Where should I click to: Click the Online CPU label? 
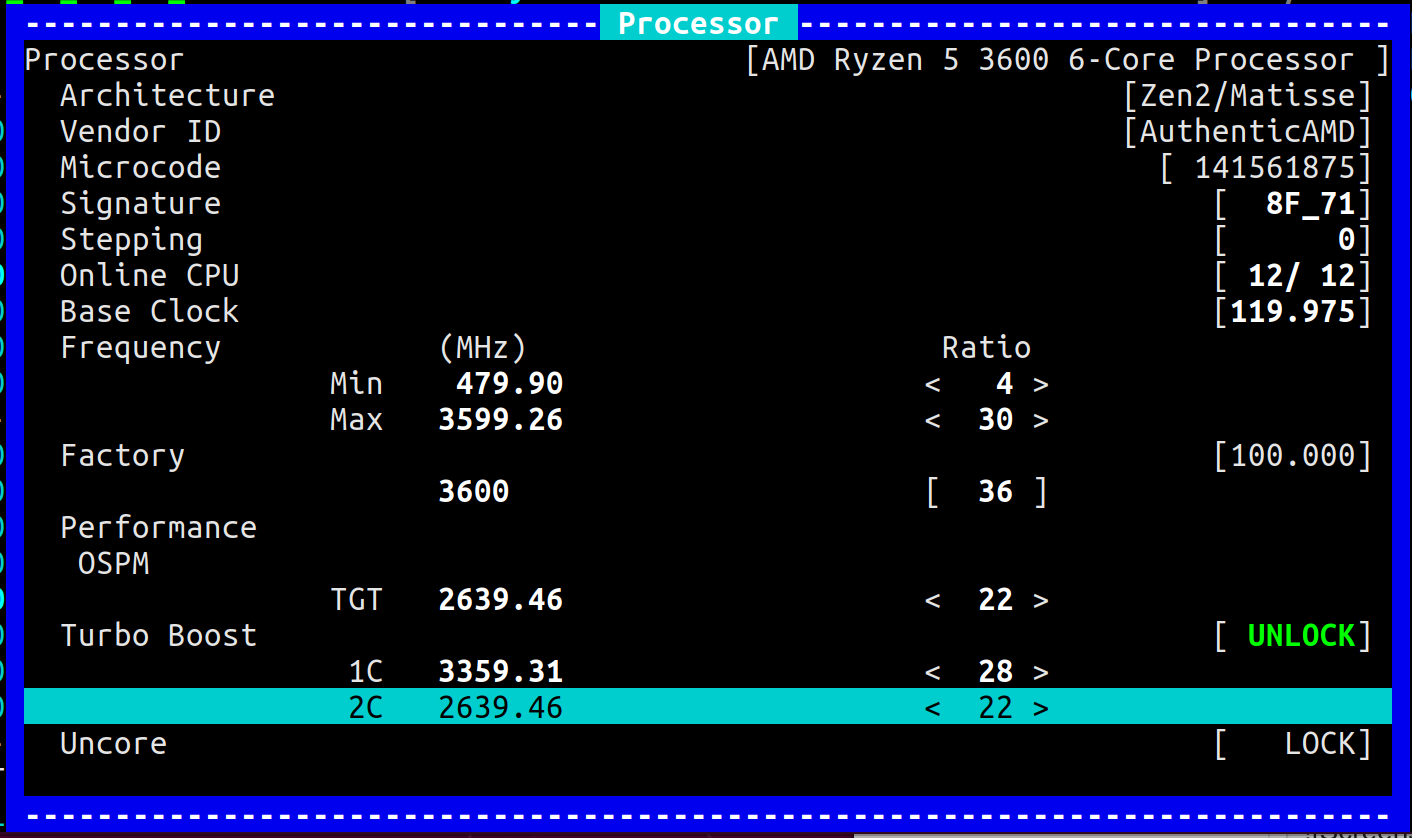(150, 276)
